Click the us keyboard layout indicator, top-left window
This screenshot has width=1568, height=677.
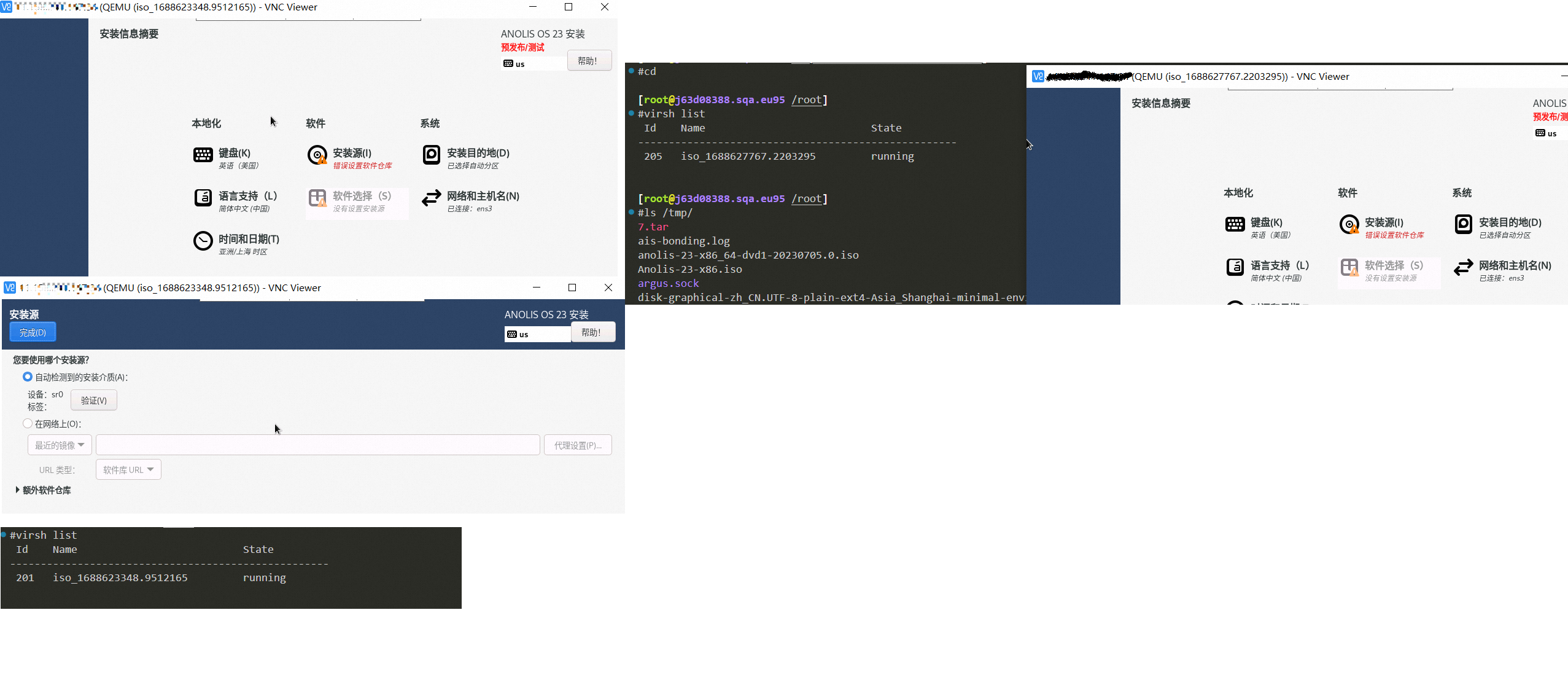[x=516, y=64]
